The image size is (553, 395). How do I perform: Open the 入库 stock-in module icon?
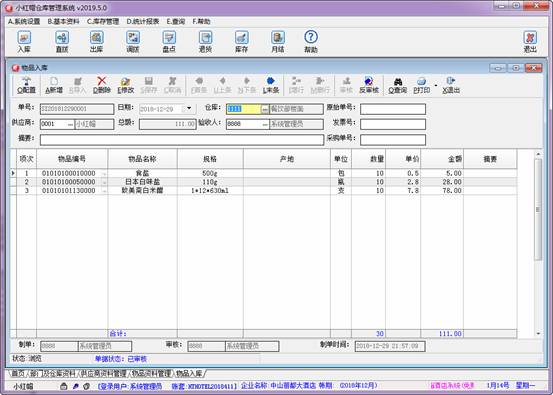(24, 42)
